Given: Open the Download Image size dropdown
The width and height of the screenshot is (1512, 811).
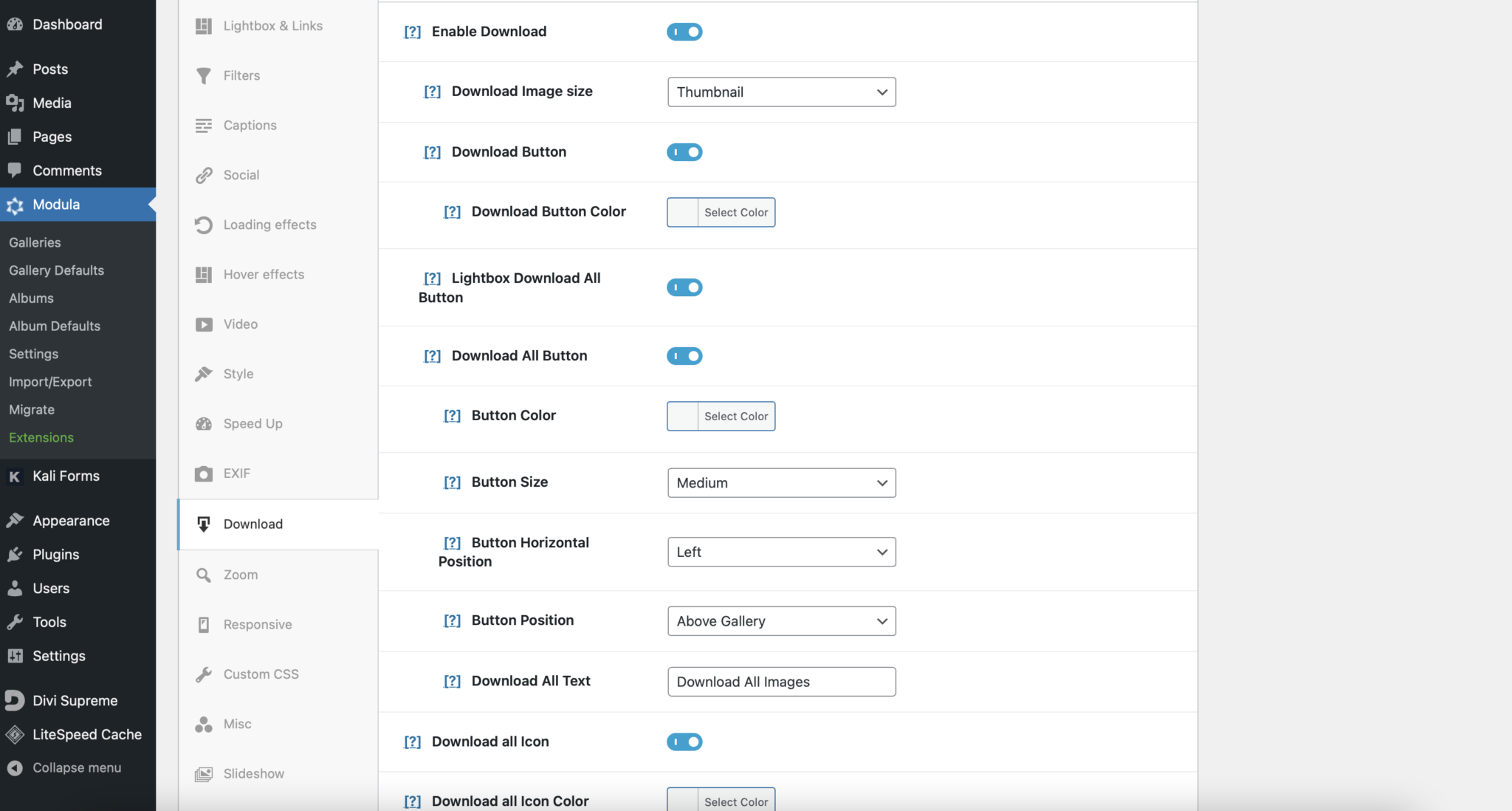Looking at the screenshot, I should coord(780,92).
